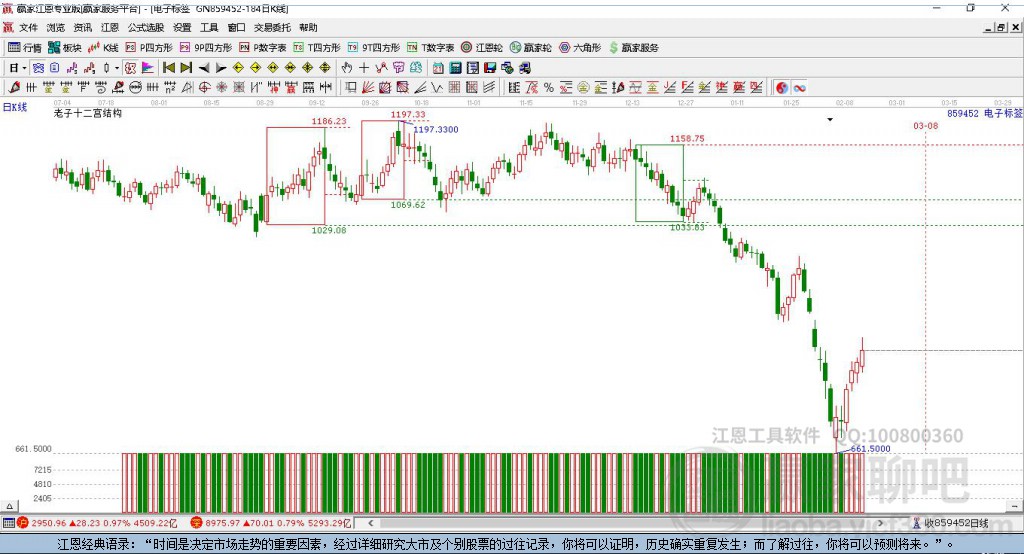Open the 江恩 menu
The height and width of the screenshot is (554, 1024).
110,27
